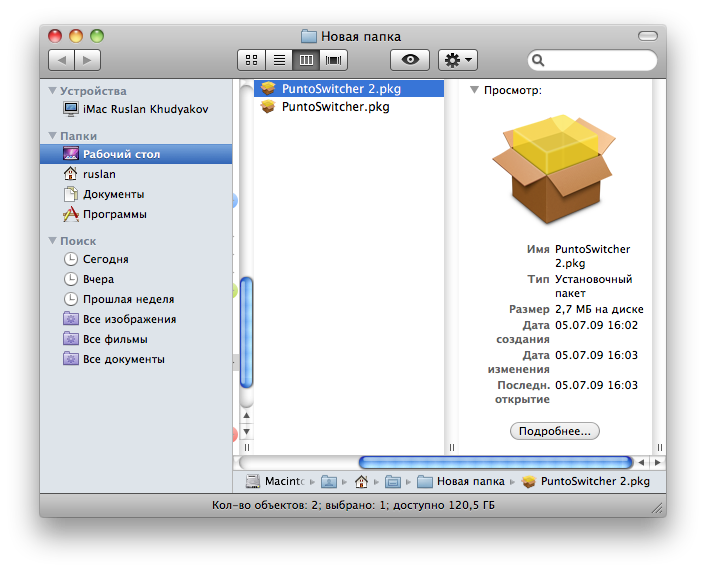Click the Подробнее... button
This screenshot has width=706, height=572.
point(555,431)
